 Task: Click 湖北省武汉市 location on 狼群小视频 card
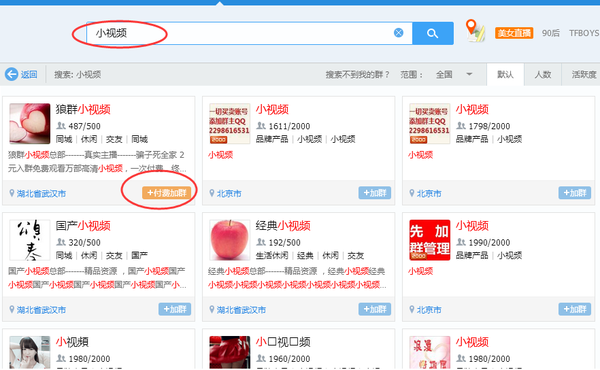click(x=41, y=194)
